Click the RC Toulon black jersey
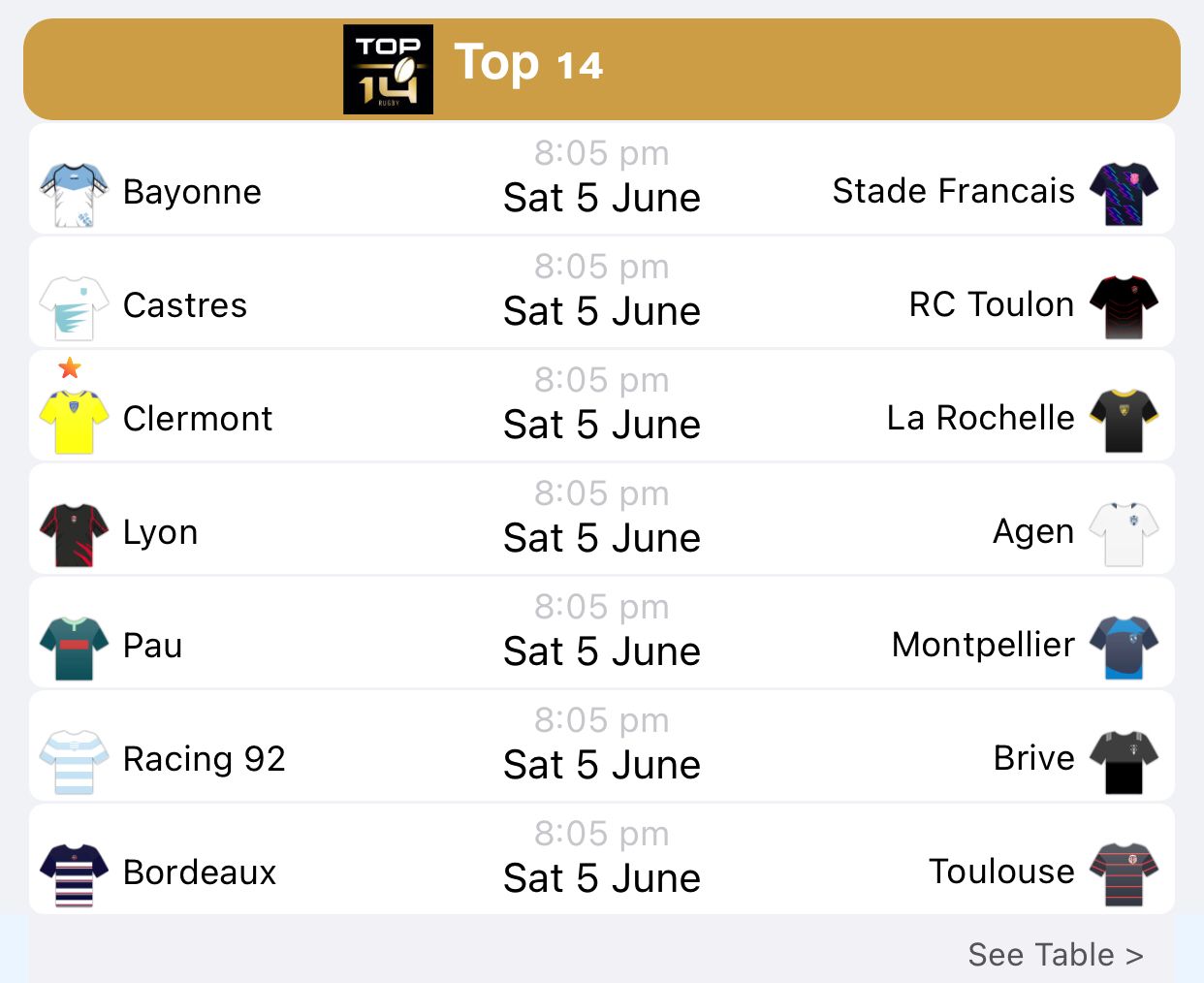Viewport: 1204px width, 983px height. coord(1124,306)
